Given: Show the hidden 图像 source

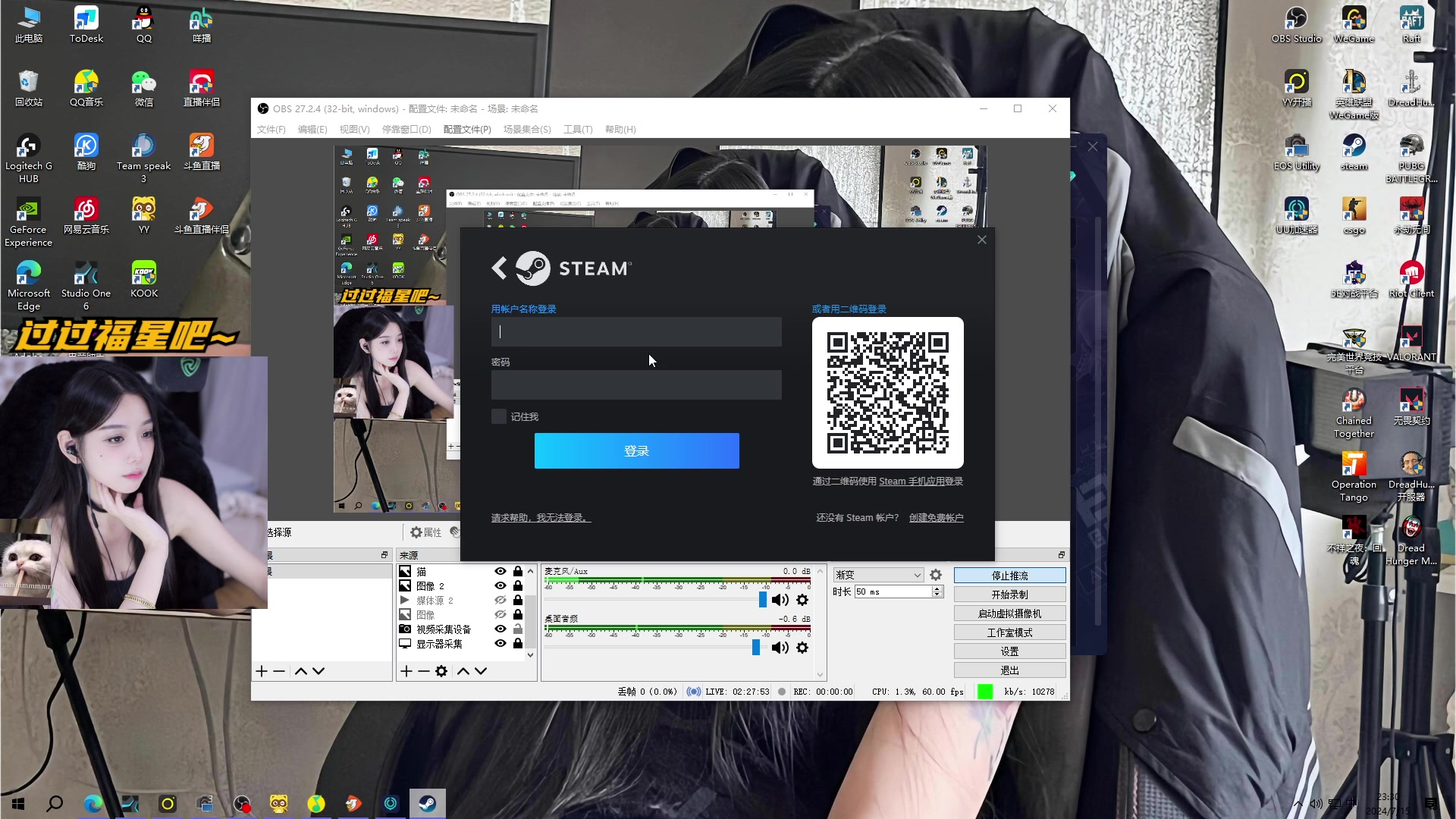Looking at the screenshot, I should pos(500,615).
